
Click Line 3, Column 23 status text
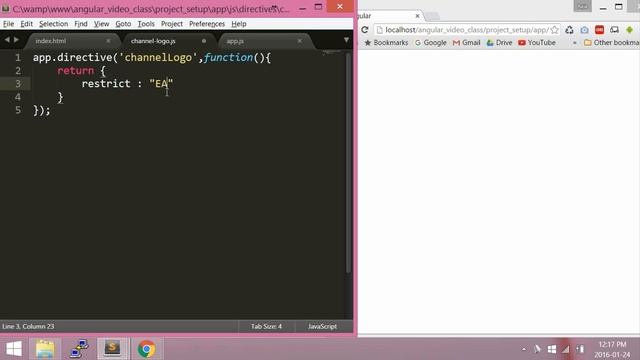[x=28, y=327]
